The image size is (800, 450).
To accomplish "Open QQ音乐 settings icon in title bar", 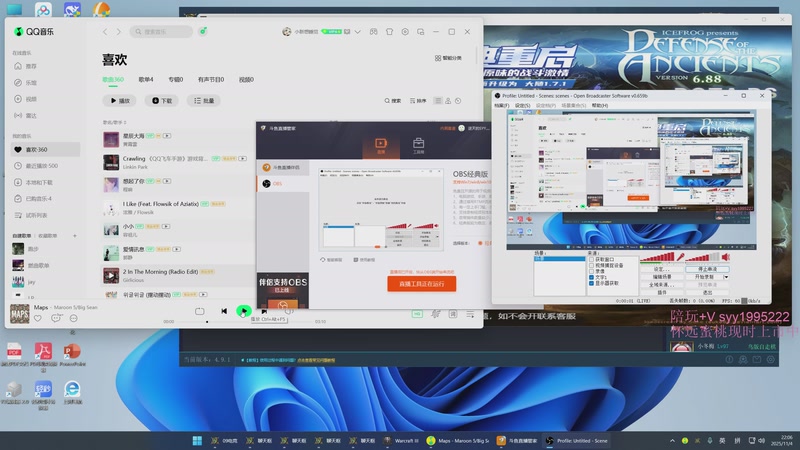I will (x=405, y=32).
